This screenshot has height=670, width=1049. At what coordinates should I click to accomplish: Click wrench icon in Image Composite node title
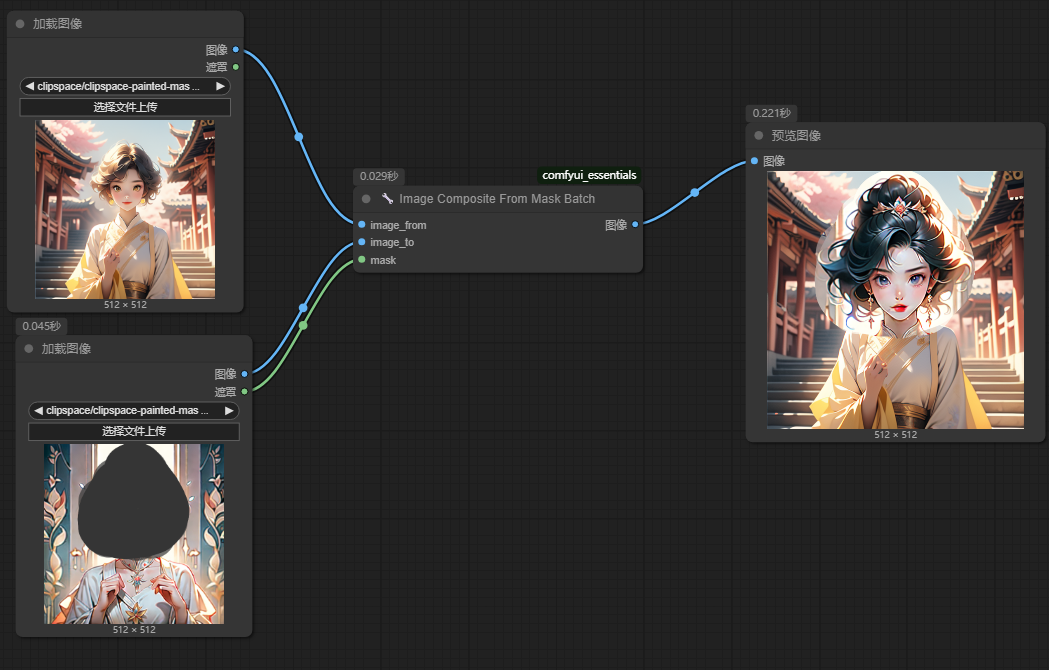[x=387, y=199]
